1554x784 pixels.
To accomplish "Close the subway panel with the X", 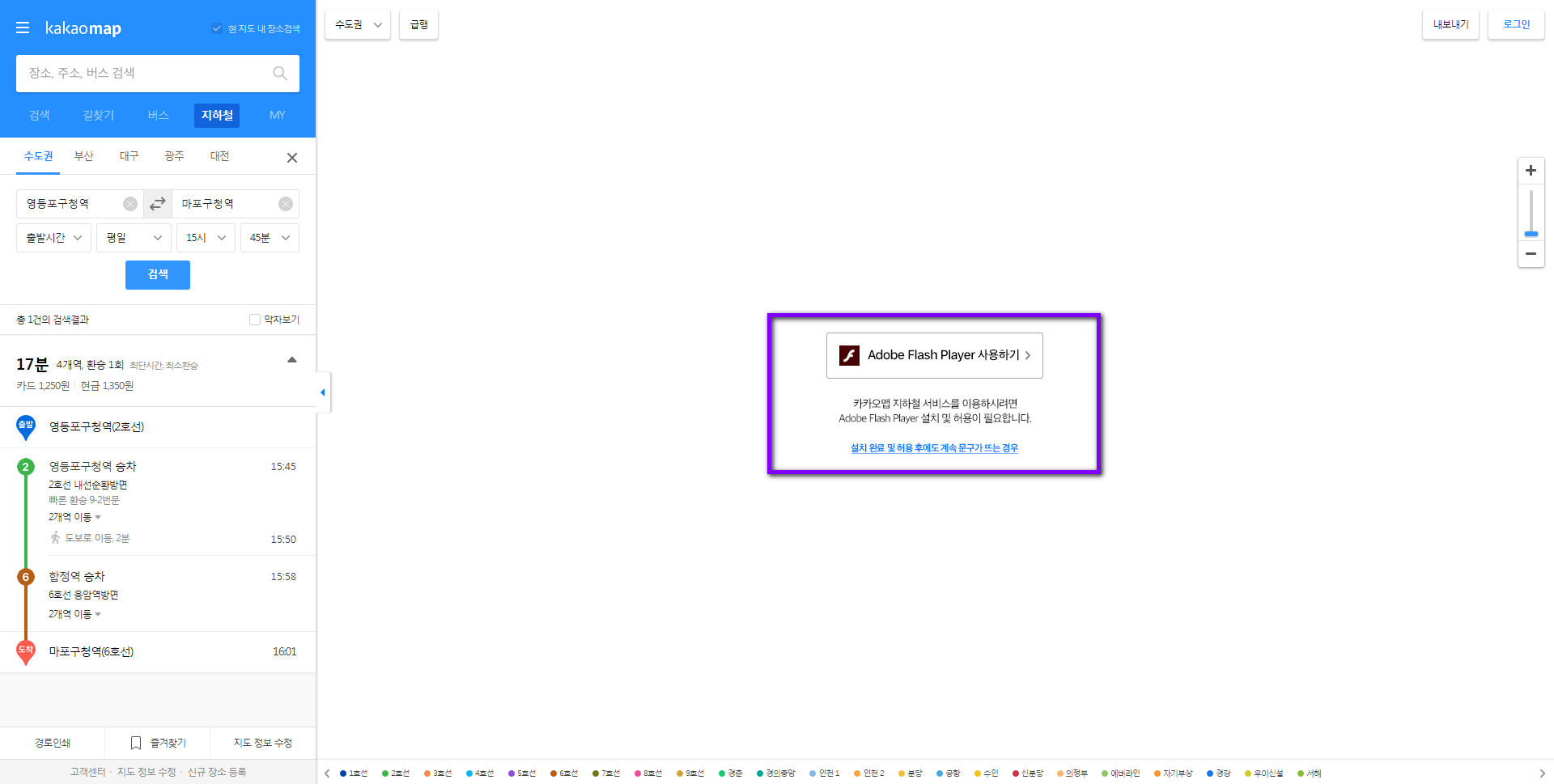I will tap(292, 158).
